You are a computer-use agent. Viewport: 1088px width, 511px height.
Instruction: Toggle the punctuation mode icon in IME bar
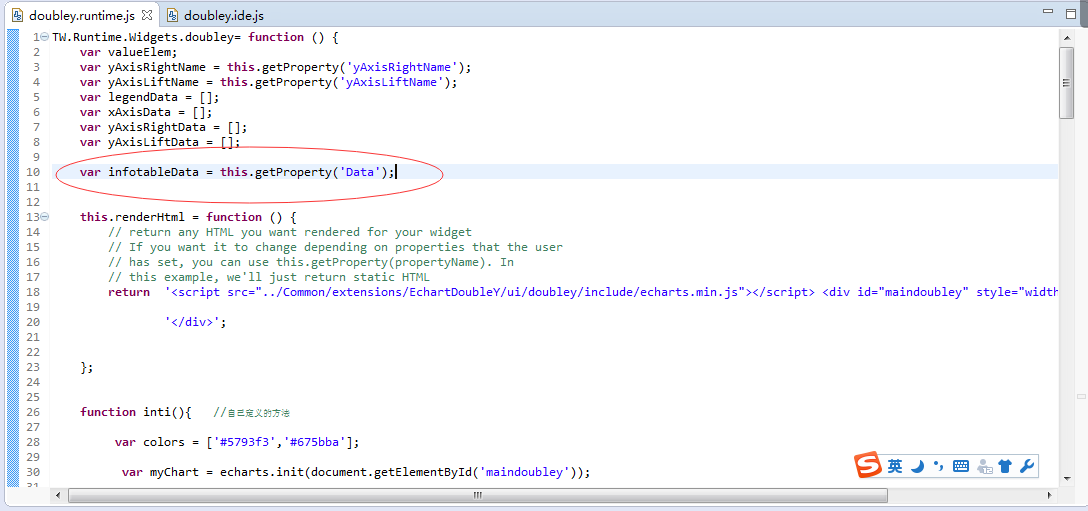click(939, 466)
